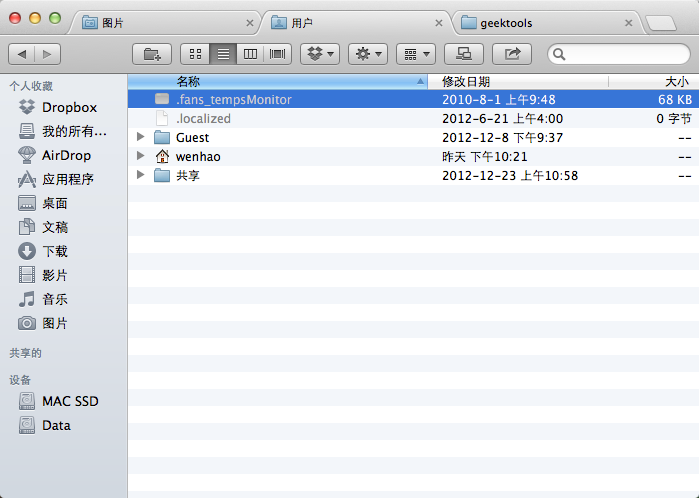Screen dimensions: 699x498
Task: Click the new folder toolbar icon
Action: (151, 54)
